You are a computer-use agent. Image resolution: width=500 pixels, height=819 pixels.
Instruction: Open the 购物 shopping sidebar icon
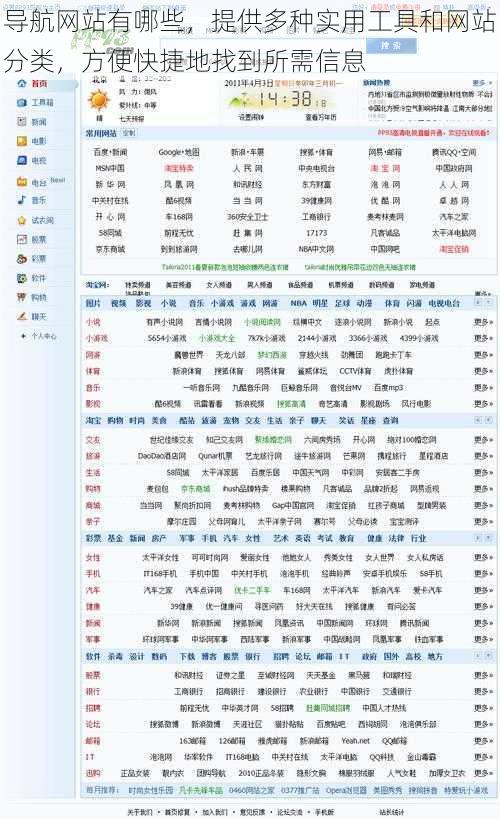click(21, 297)
